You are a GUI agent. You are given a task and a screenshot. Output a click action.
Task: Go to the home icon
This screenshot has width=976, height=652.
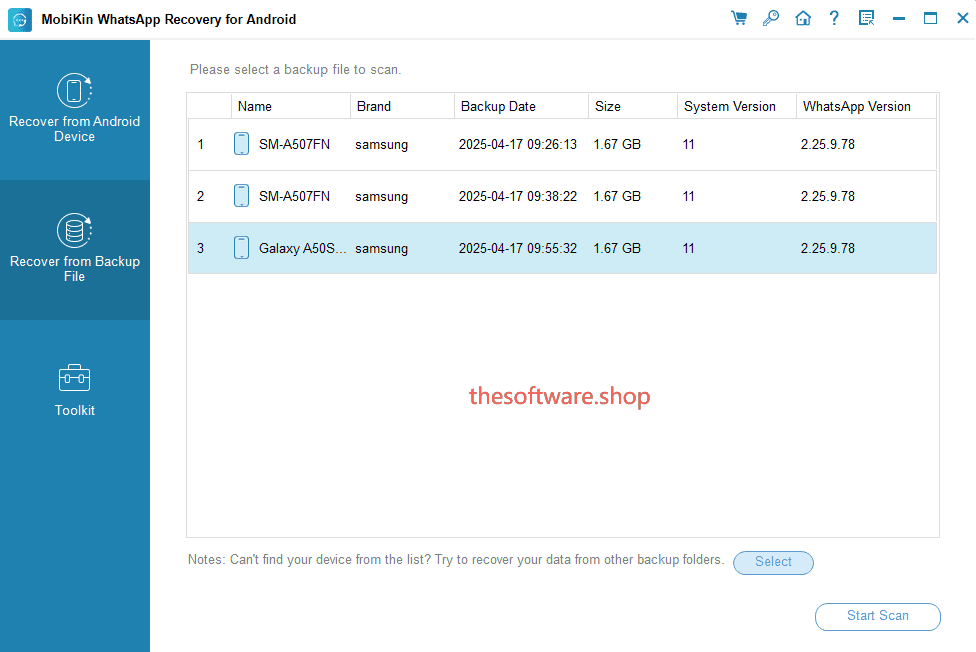click(803, 18)
